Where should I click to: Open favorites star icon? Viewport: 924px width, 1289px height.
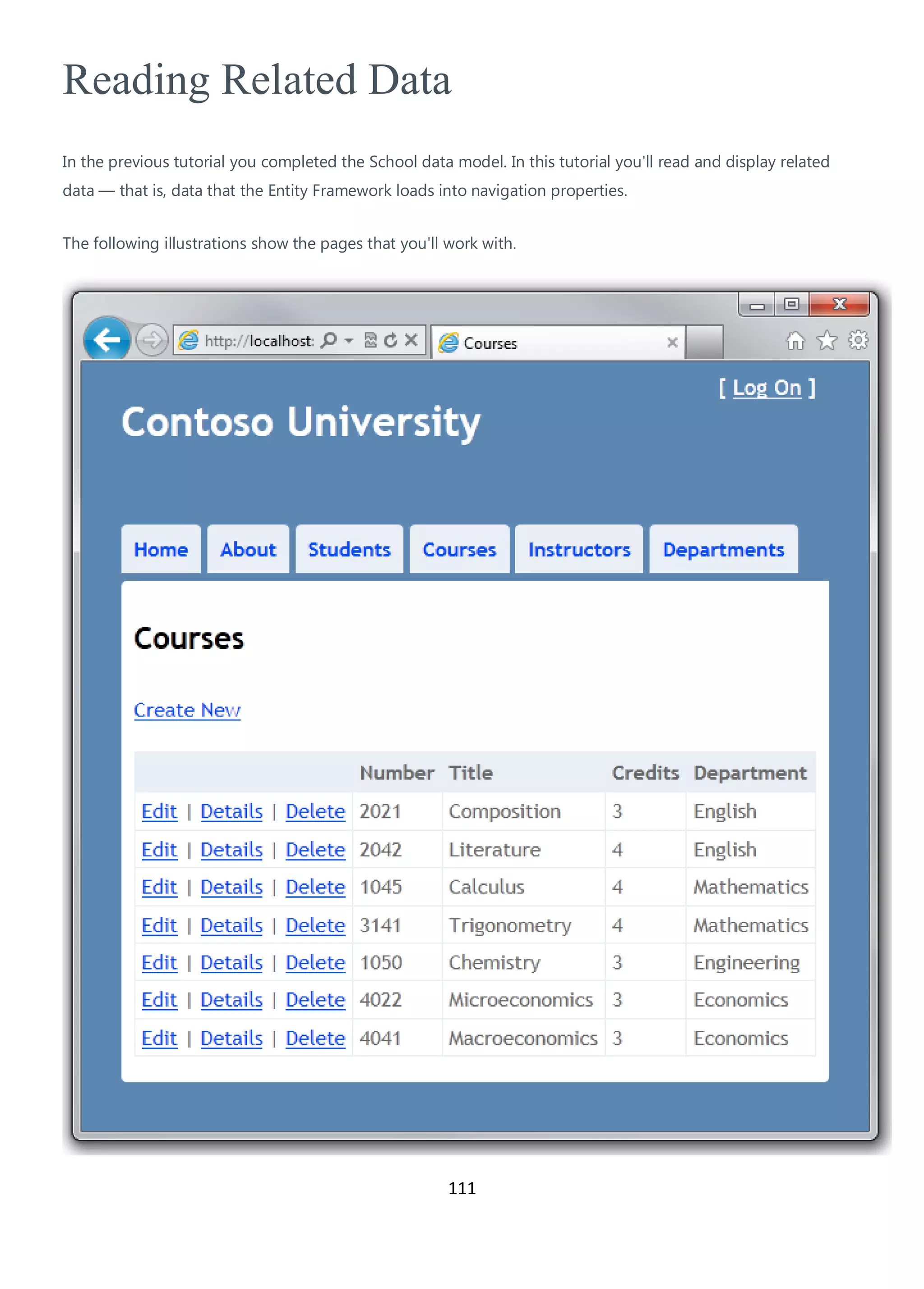pos(827,341)
